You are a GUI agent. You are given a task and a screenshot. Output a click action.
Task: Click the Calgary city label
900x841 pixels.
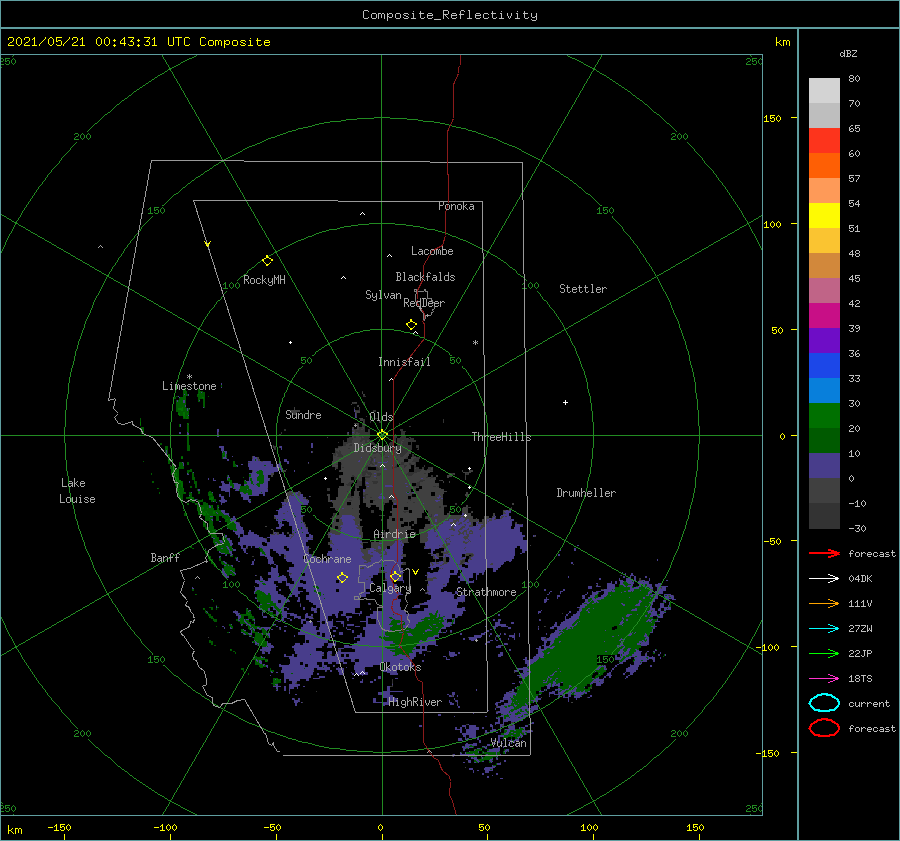[390, 588]
